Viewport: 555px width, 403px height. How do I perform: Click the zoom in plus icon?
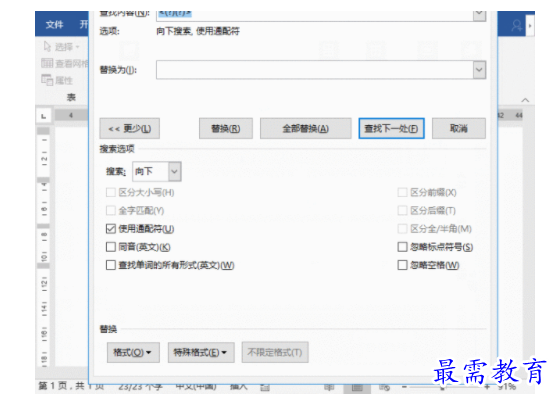pyautogui.click(x=487, y=387)
